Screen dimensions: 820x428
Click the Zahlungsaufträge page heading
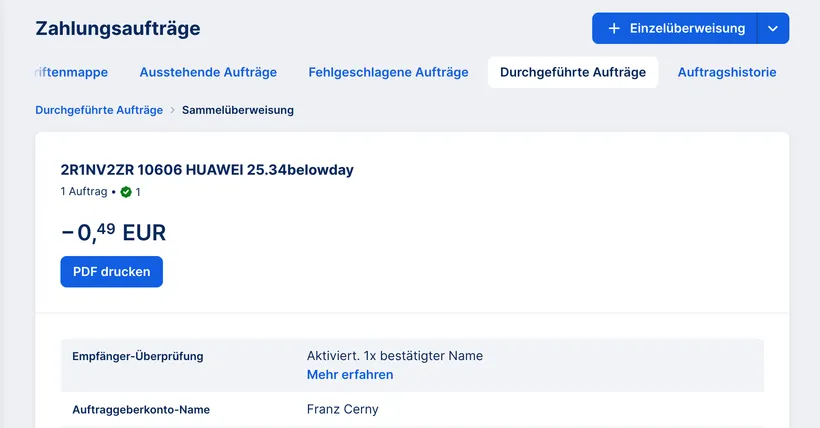118,28
